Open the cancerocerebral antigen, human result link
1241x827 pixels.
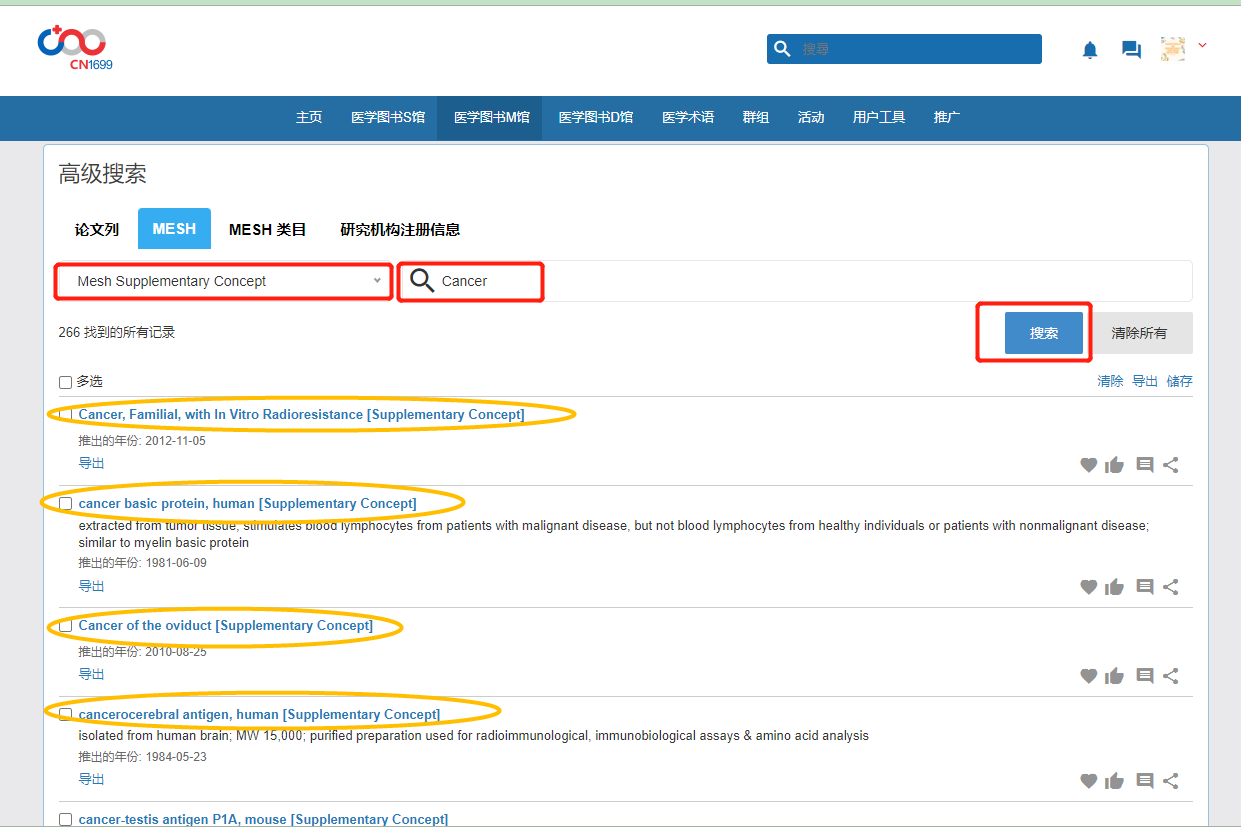point(259,714)
